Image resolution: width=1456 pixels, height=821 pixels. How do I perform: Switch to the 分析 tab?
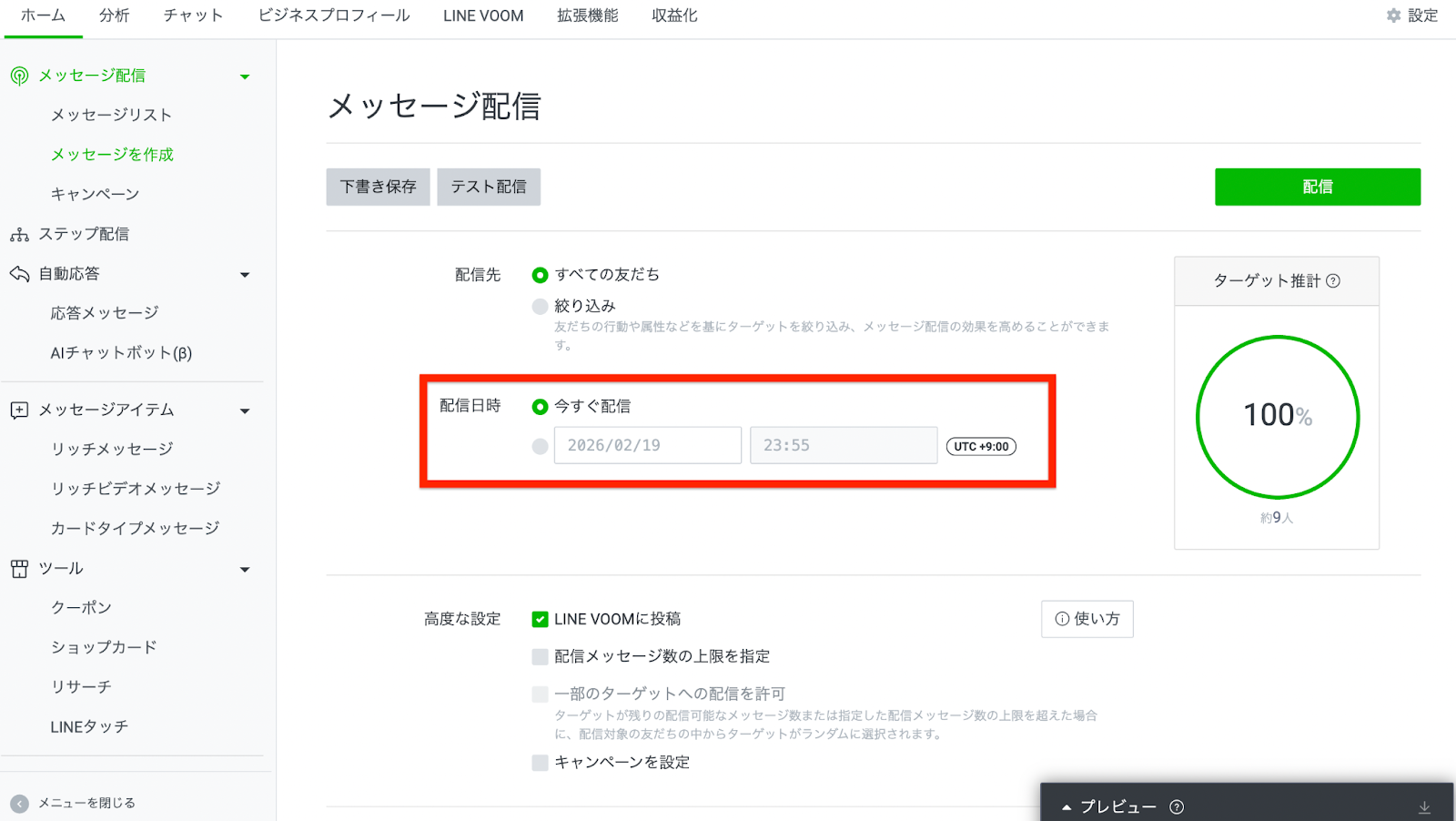115,15
